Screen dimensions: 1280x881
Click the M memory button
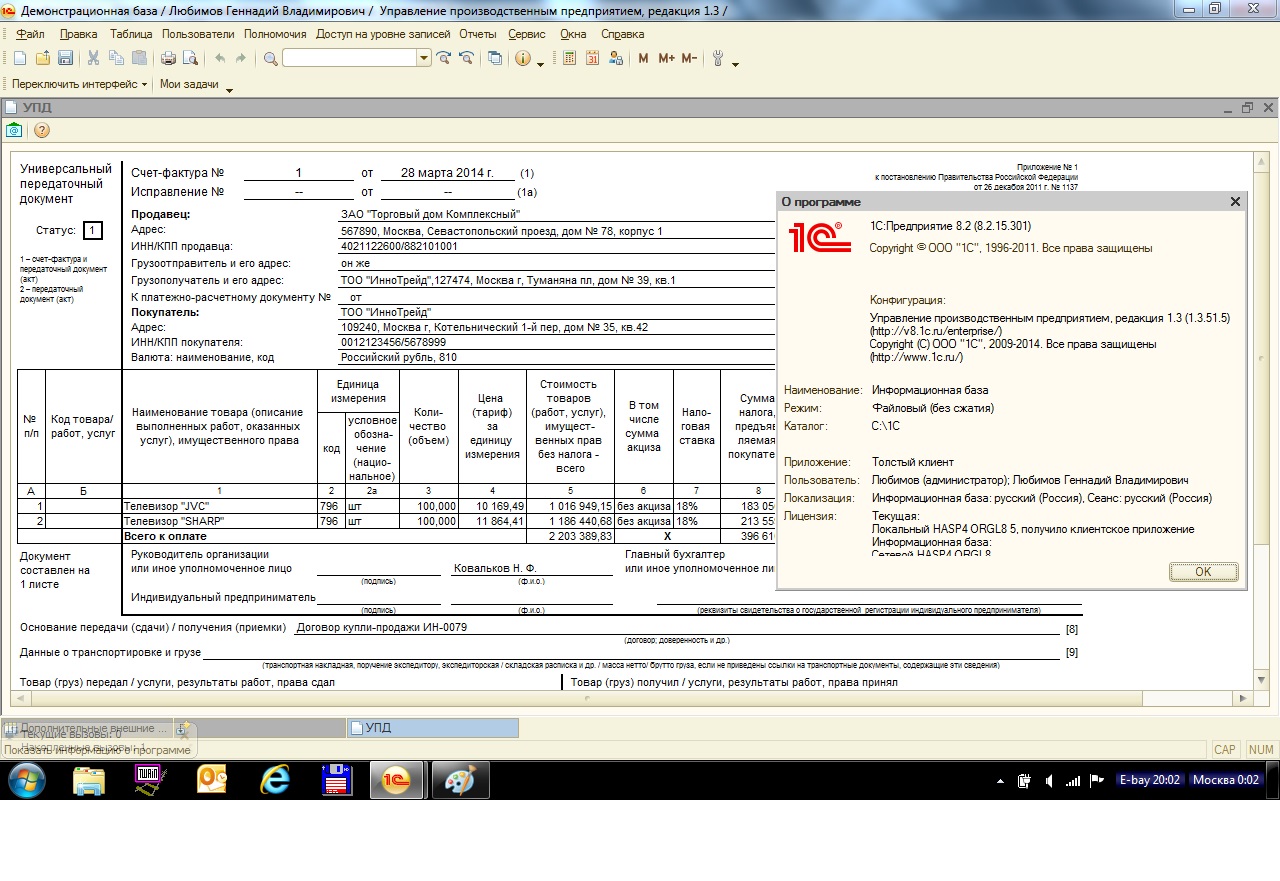pyautogui.click(x=644, y=58)
